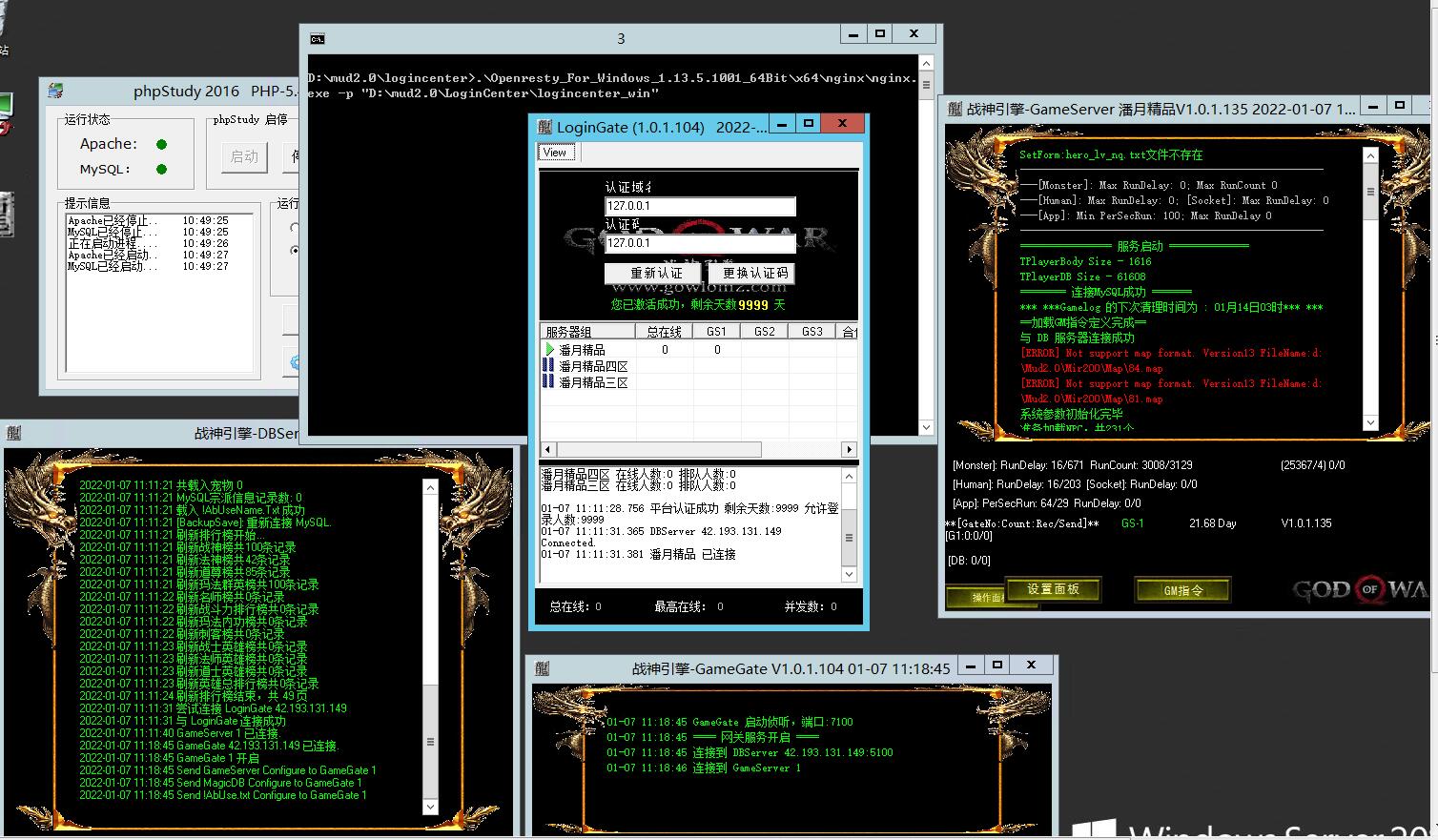Screen dimensions: 1438x840
Task: Click the command prompt window icon
Action: pos(317,38)
